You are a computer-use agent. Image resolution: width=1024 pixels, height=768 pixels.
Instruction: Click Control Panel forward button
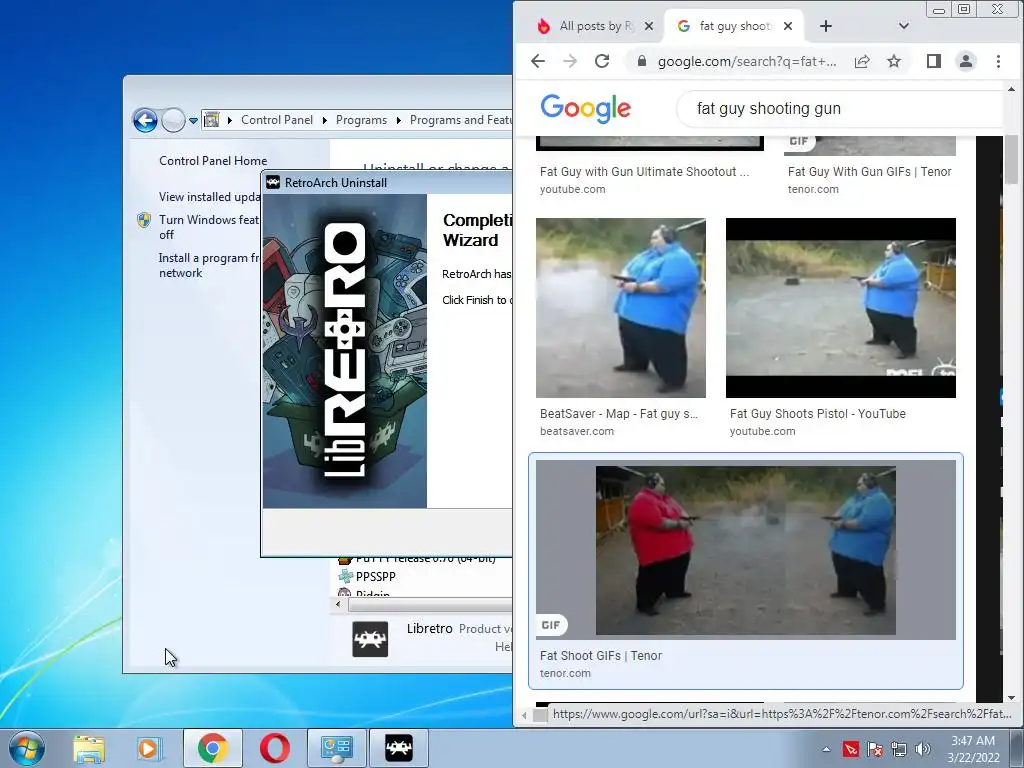(x=173, y=120)
